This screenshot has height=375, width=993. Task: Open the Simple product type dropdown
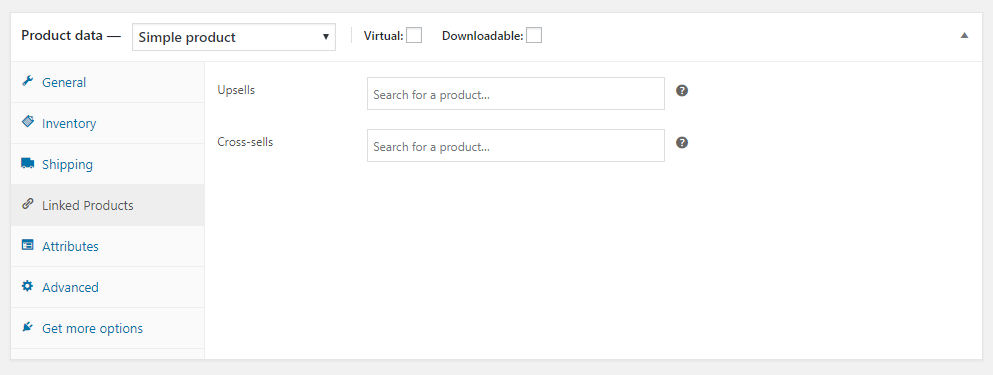234,37
